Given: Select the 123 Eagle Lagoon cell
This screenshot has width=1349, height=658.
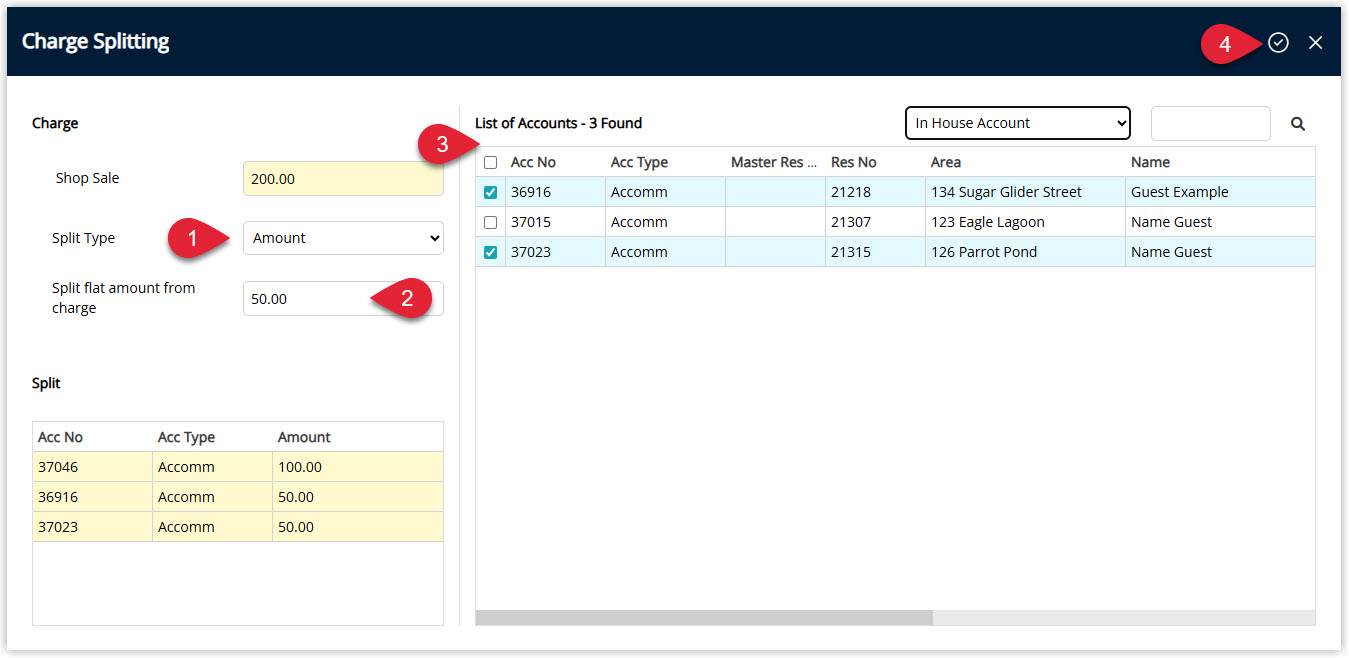Looking at the screenshot, I should 1025,222.
